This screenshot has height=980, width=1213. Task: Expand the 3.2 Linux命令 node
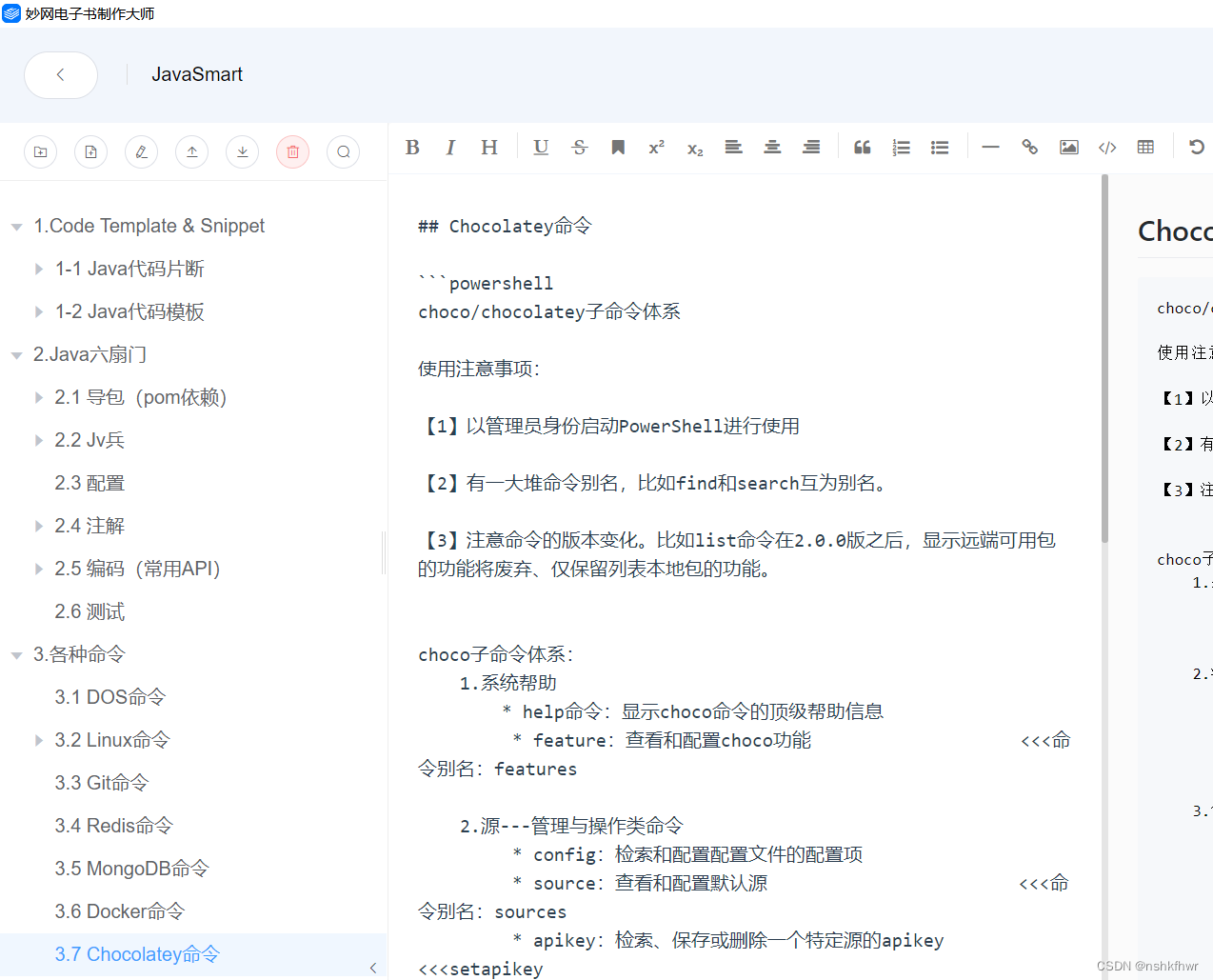coord(38,741)
